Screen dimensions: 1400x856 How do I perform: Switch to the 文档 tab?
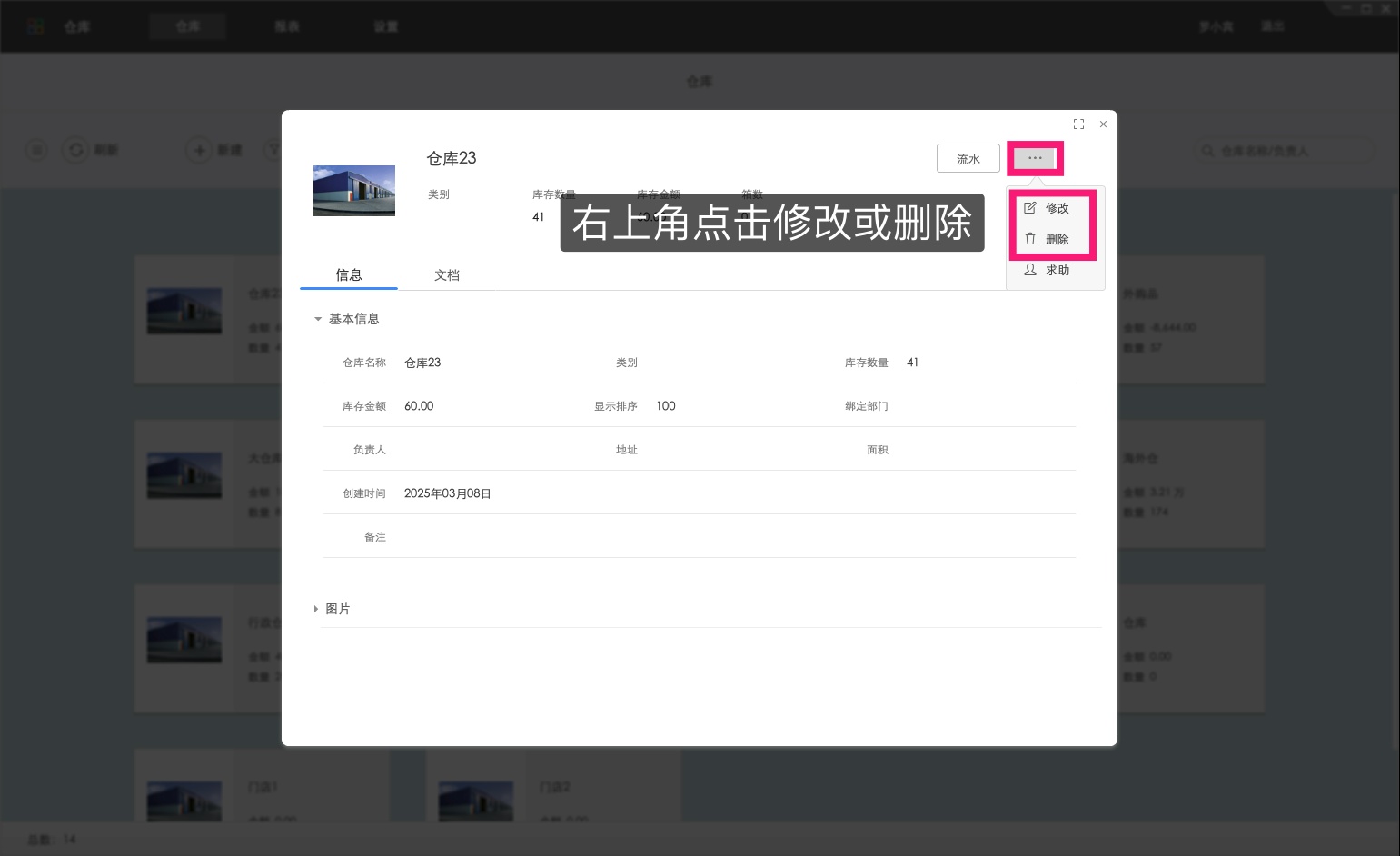coord(446,274)
